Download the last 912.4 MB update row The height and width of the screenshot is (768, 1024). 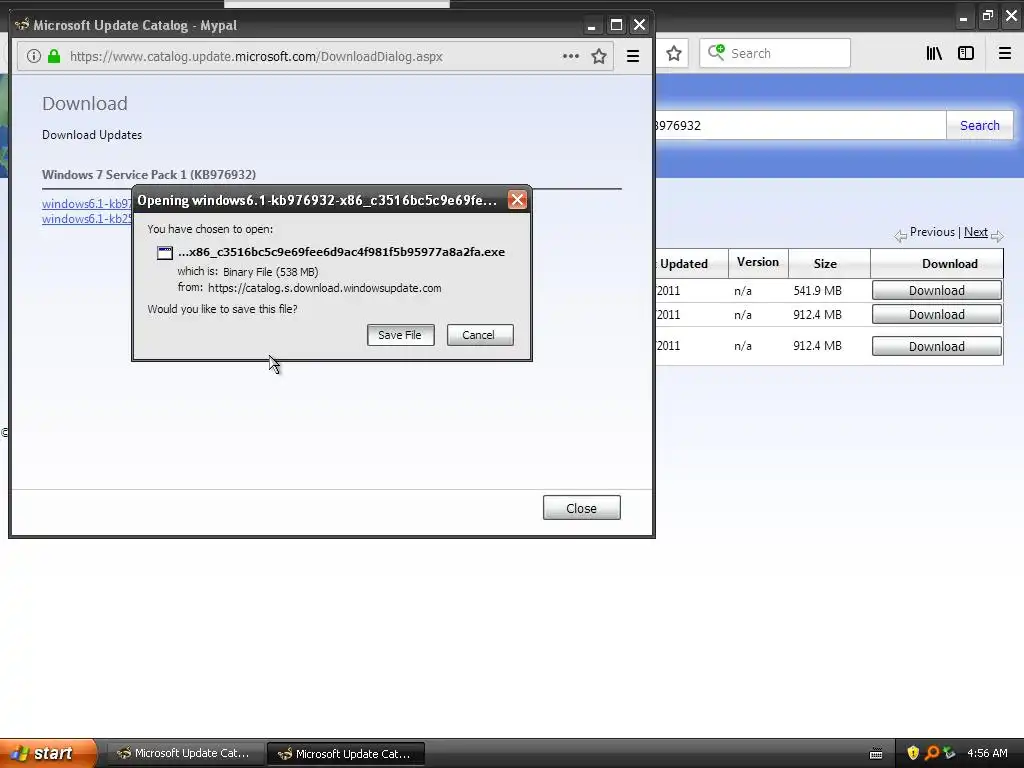click(x=936, y=346)
